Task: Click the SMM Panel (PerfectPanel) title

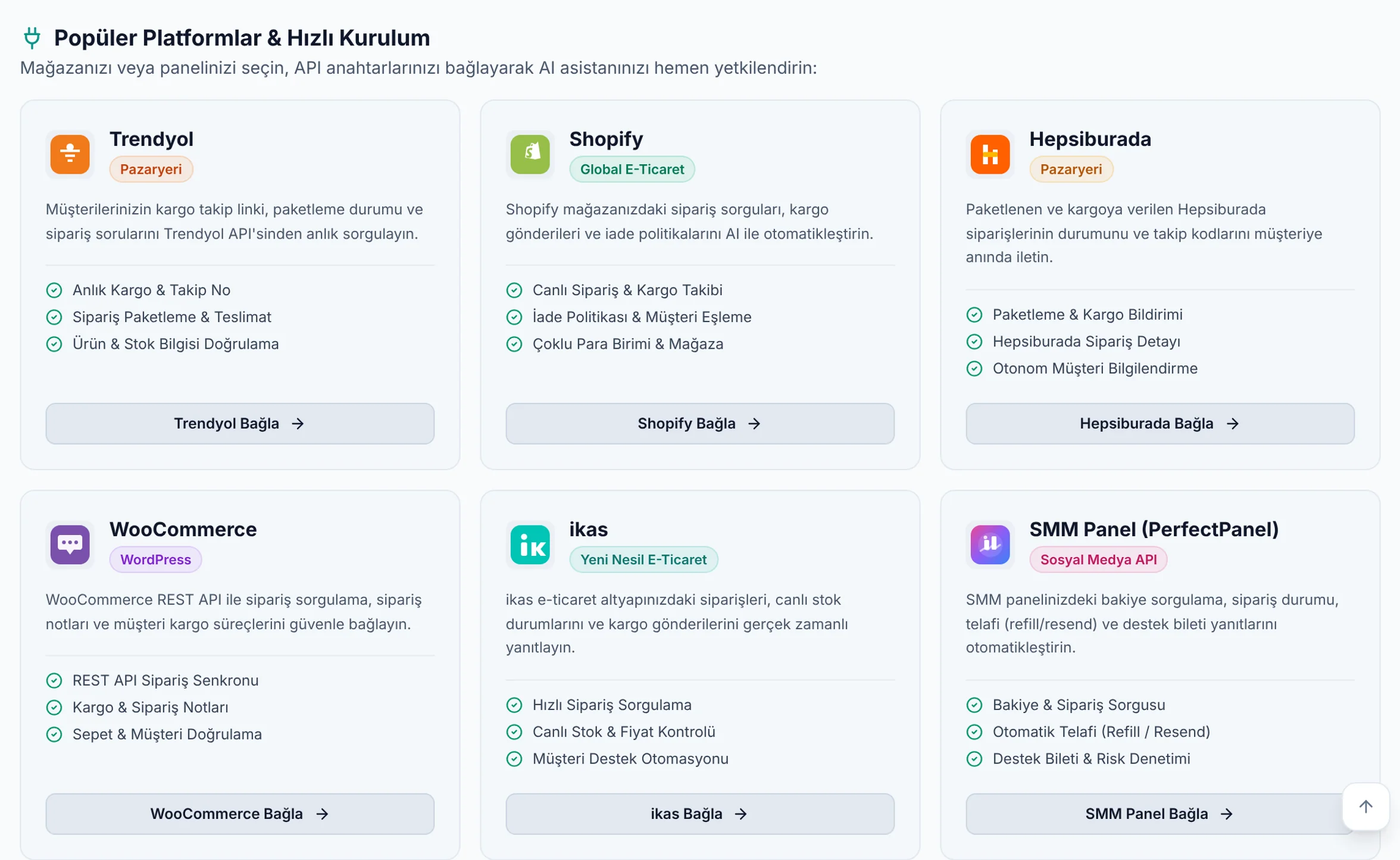Action: (1154, 529)
